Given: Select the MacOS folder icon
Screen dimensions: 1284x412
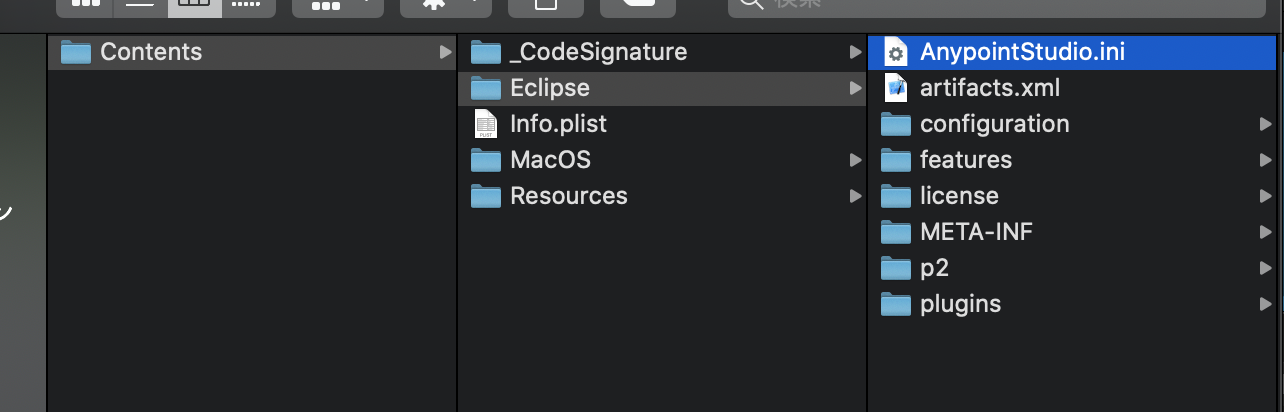Looking at the screenshot, I should [x=486, y=160].
